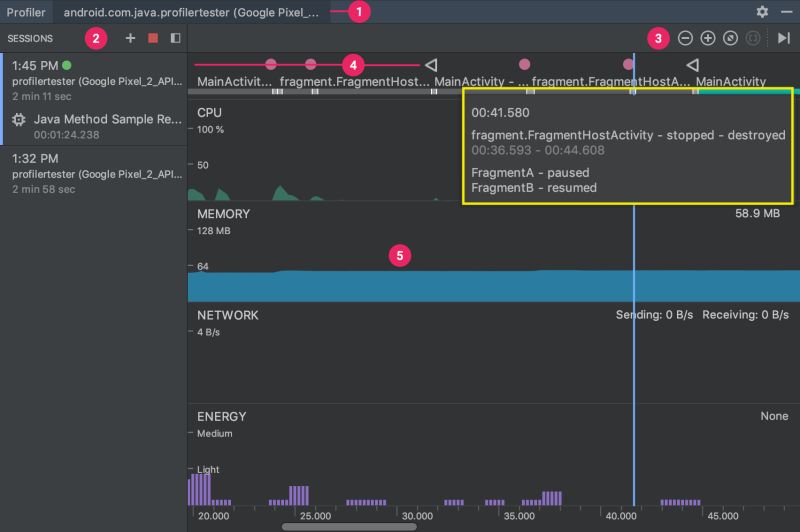
Task: Click the 100 % CPU axis label
Action: pos(210,130)
